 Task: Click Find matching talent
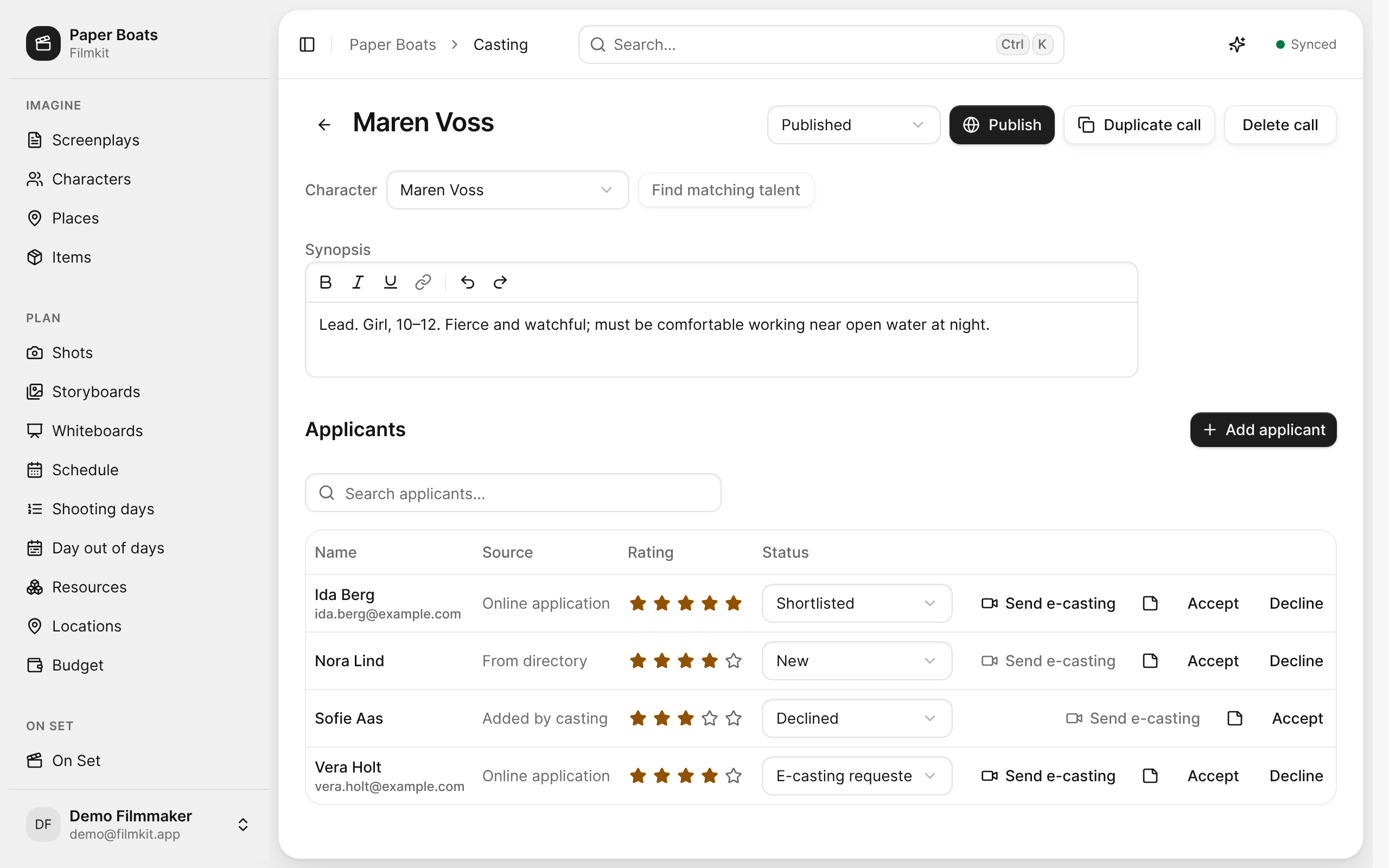point(725,190)
